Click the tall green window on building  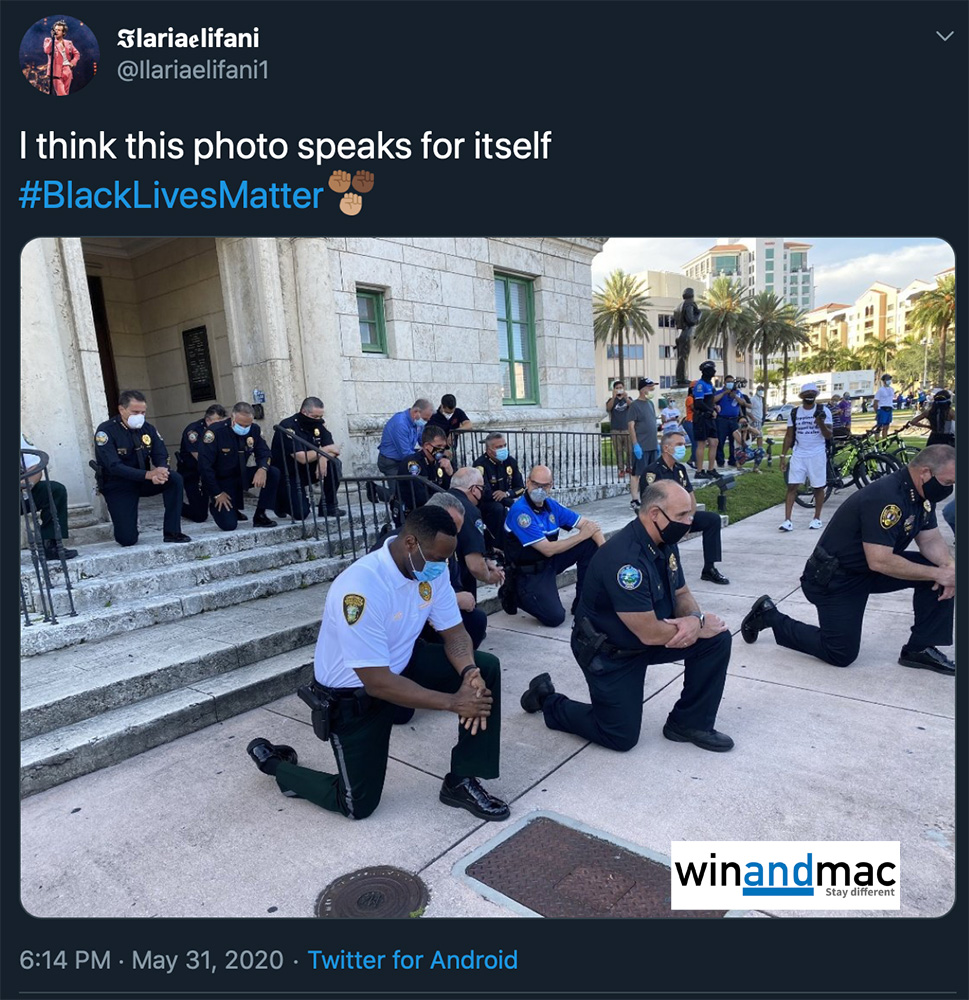tap(515, 339)
